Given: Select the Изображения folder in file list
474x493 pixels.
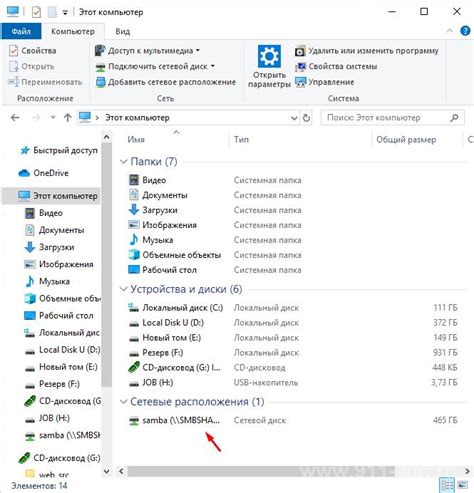Looking at the screenshot, I should tap(163, 225).
